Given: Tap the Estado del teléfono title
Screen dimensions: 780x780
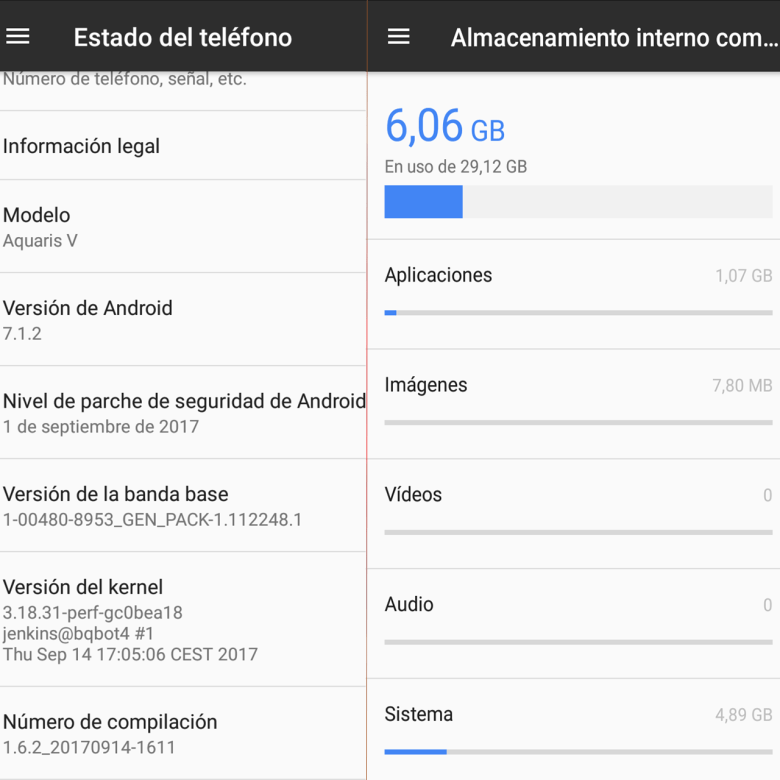Looking at the screenshot, I should (x=183, y=37).
